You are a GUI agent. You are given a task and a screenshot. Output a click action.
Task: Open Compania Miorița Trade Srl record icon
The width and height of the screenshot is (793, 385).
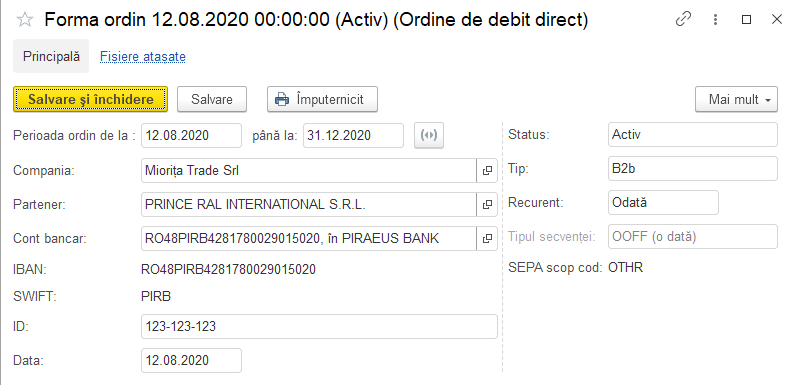coord(487,170)
